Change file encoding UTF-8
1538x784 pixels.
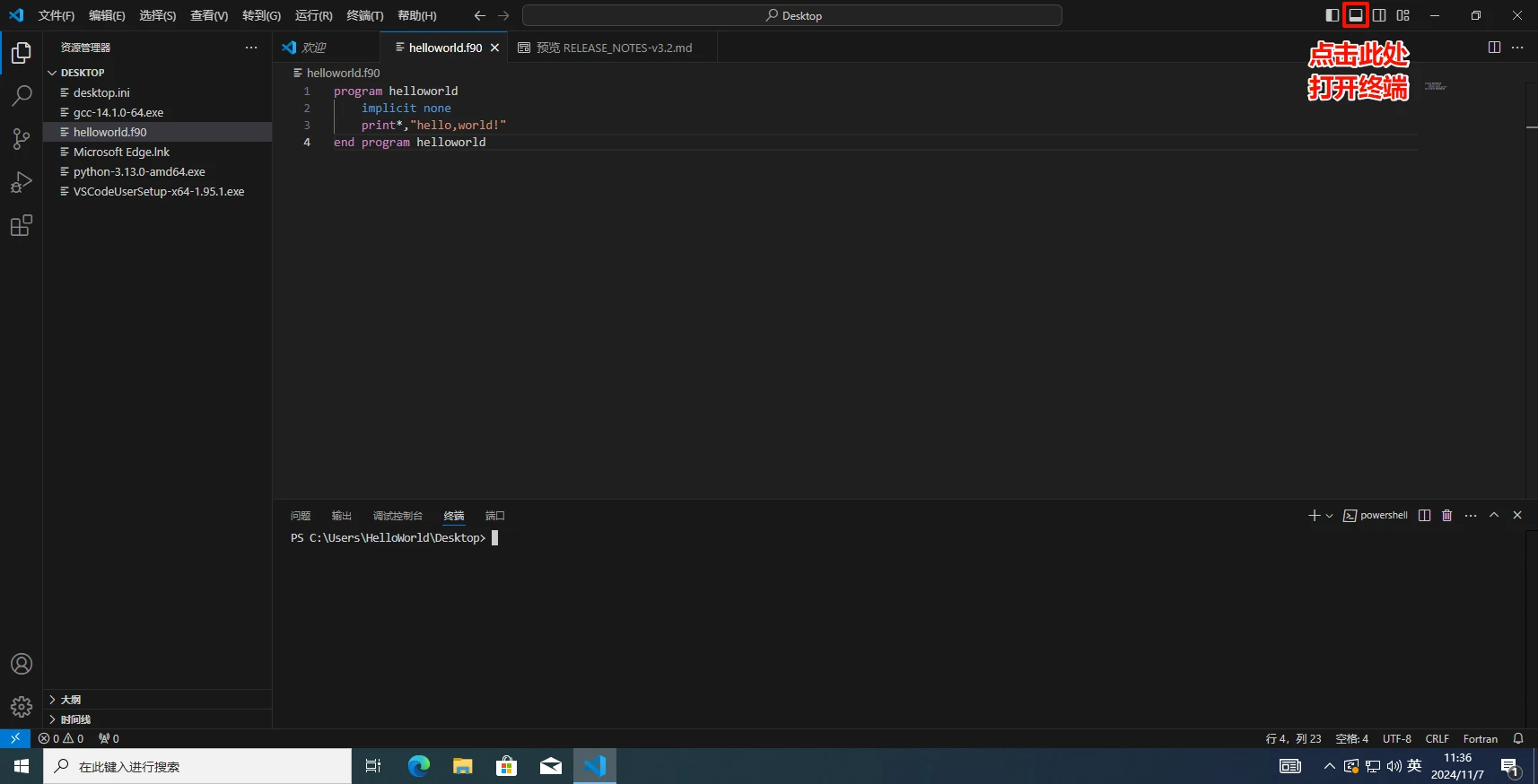point(1397,738)
